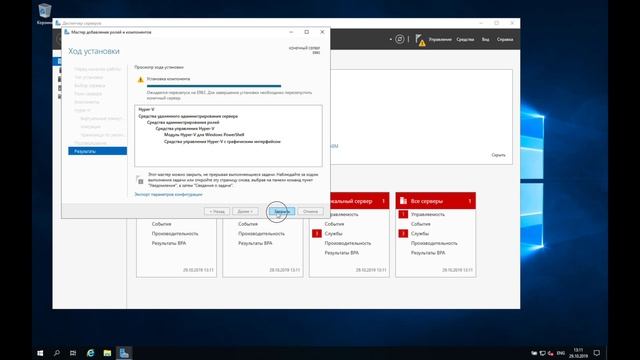The width and height of the screenshot is (640, 360).
Task: Select Средства администрирования ролей row
Action: (x=183, y=122)
